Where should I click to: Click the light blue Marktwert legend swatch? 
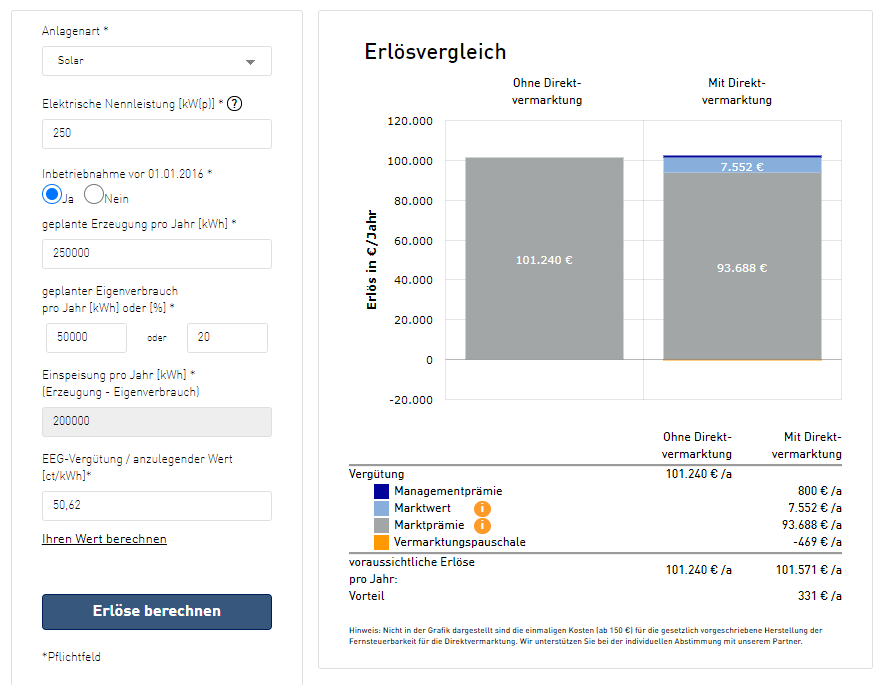click(381, 508)
